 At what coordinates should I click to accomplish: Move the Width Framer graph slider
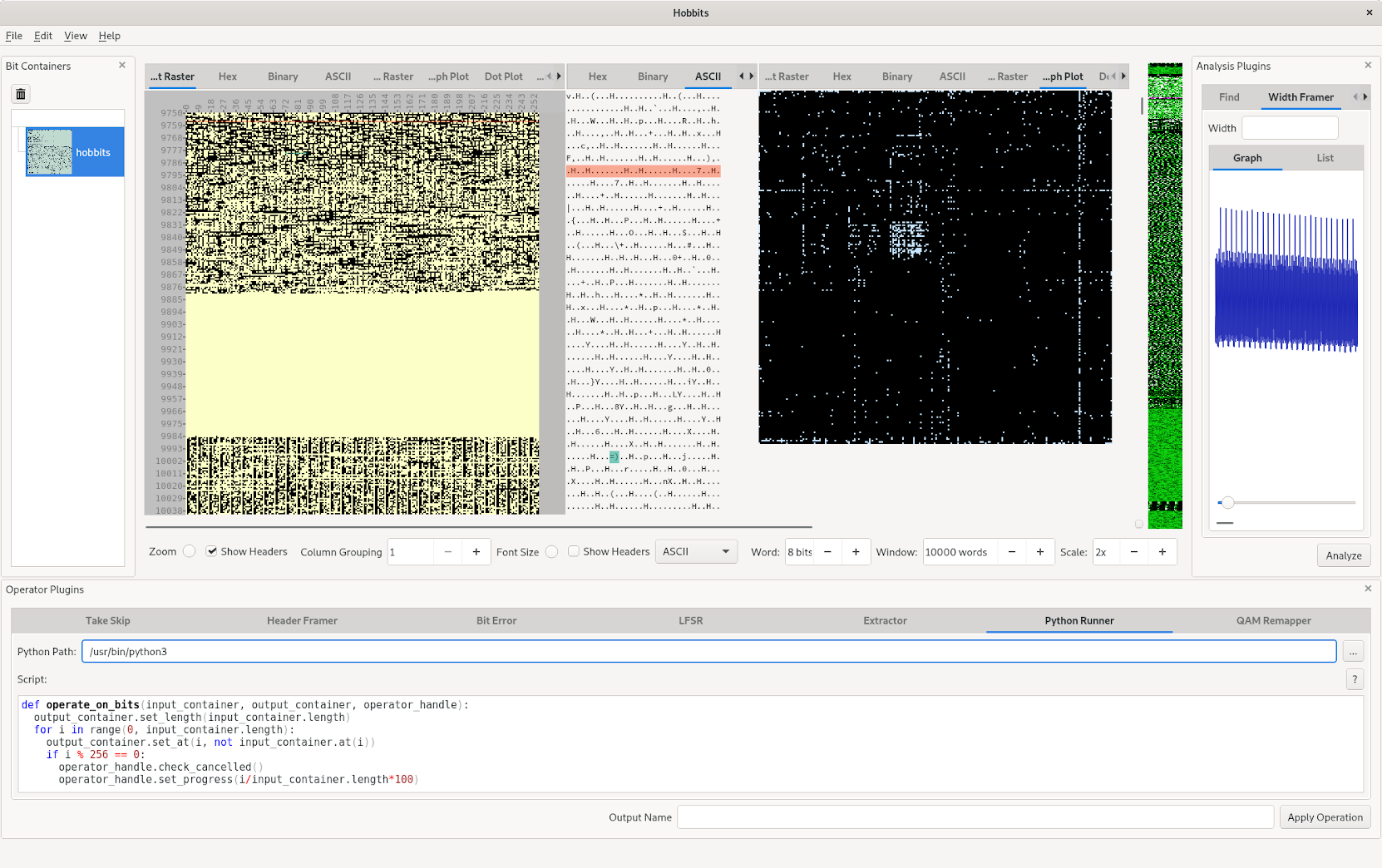pos(1227,502)
